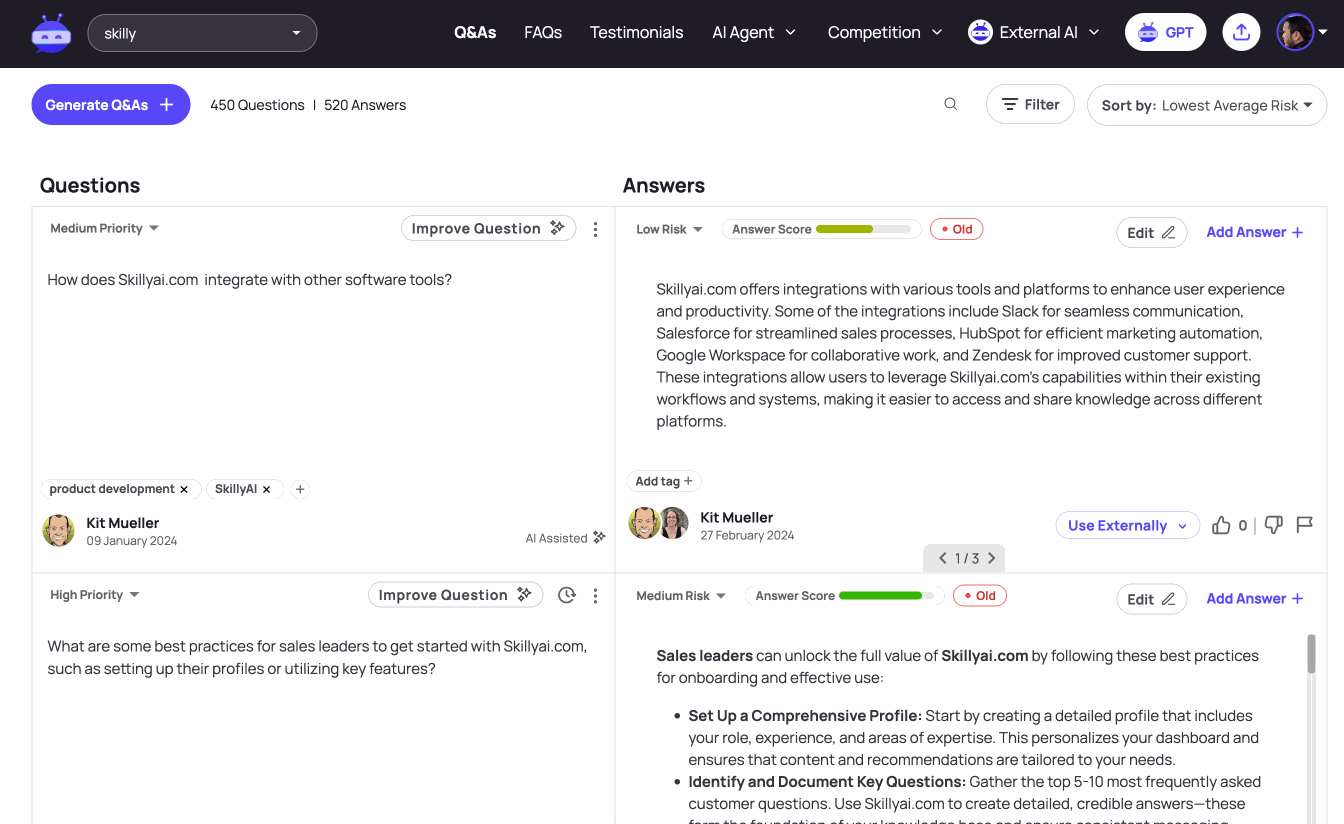Click the date 09 January 2024
This screenshot has width=1344, height=824.
(132, 541)
